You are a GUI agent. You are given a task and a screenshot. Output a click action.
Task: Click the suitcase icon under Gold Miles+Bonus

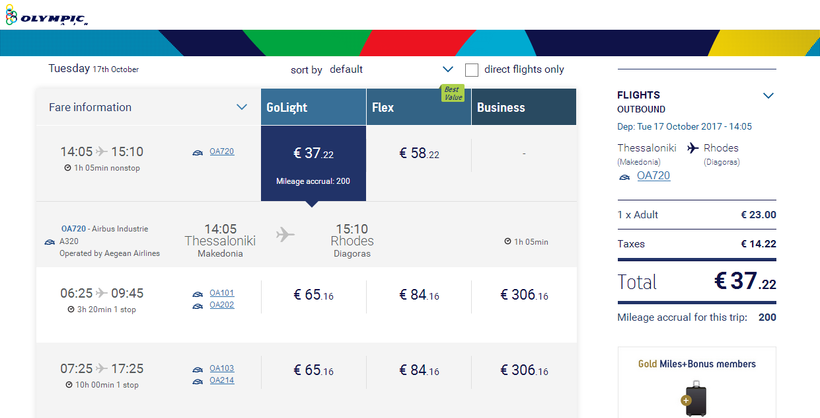pos(696,398)
